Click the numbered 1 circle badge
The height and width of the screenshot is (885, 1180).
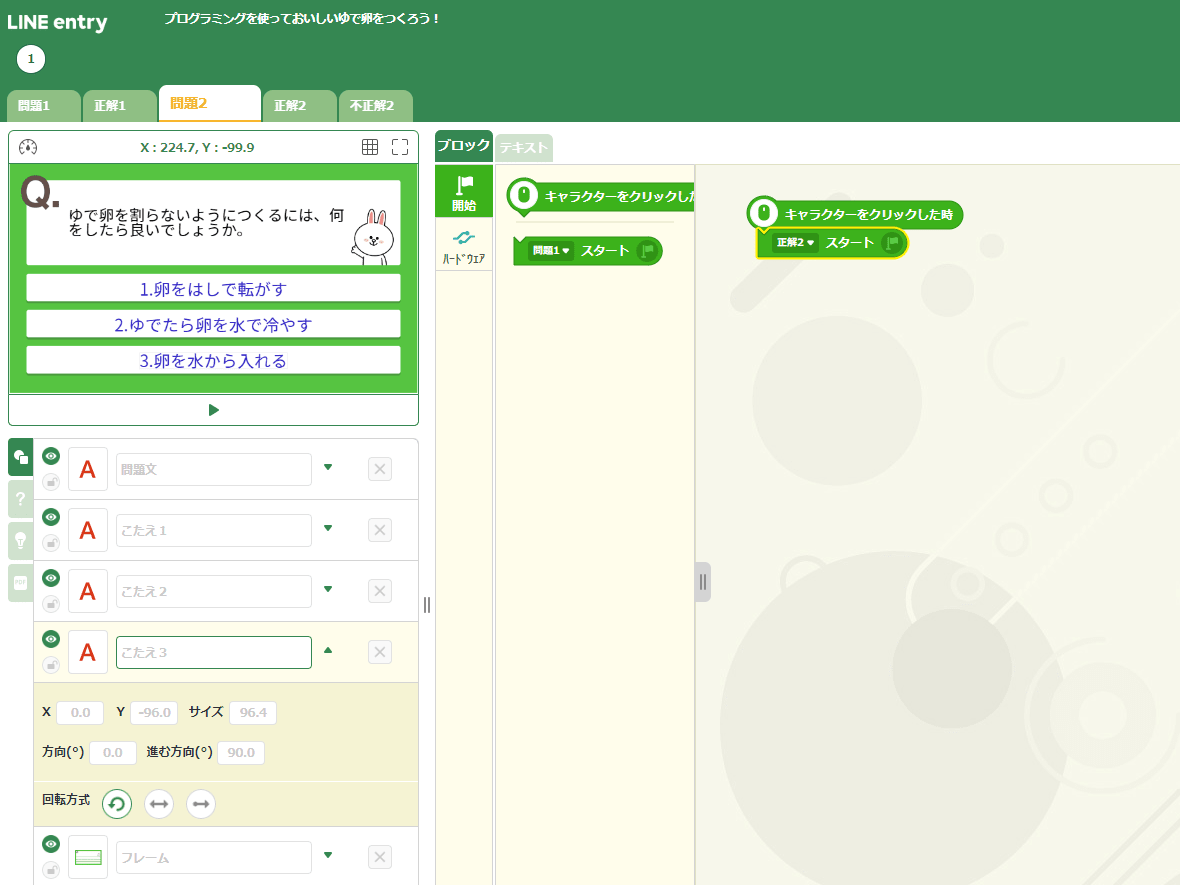[x=31, y=59]
